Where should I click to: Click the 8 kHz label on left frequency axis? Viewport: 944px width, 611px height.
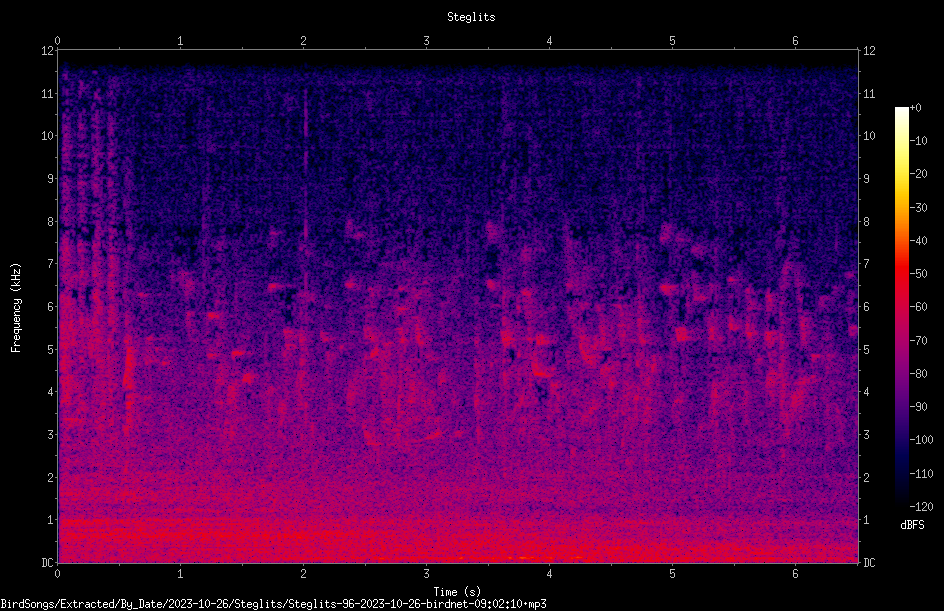(x=51, y=221)
